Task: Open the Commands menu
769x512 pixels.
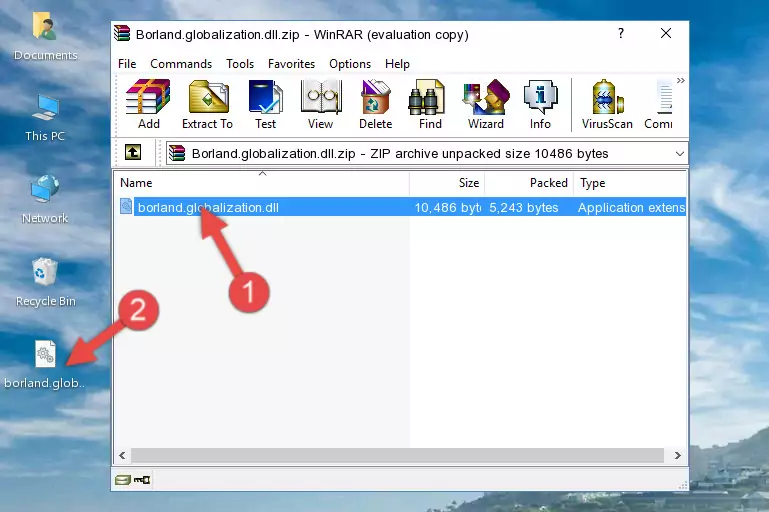Action: click(181, 64)
